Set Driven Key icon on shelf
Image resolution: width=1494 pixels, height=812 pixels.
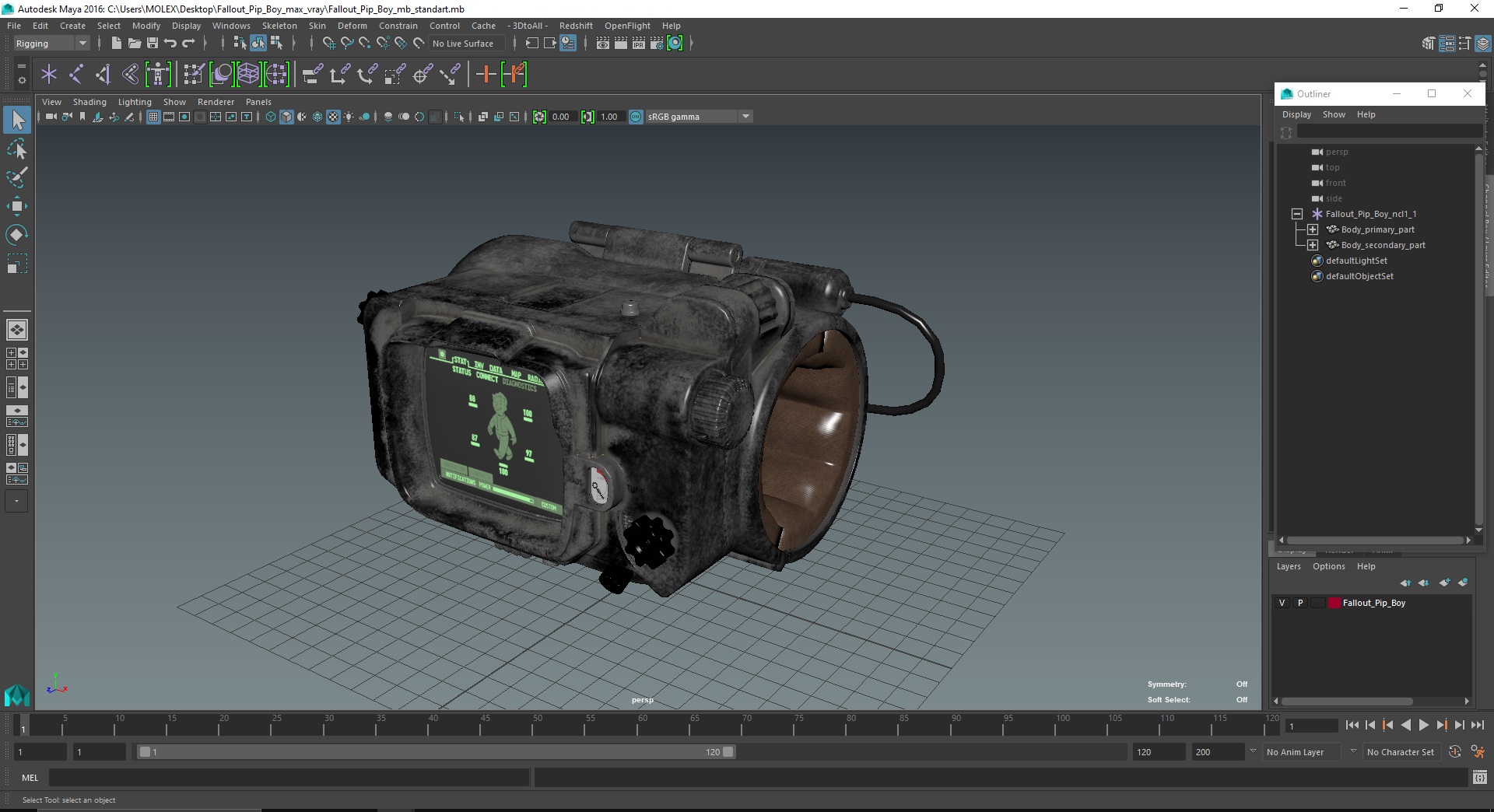(514, 75)
